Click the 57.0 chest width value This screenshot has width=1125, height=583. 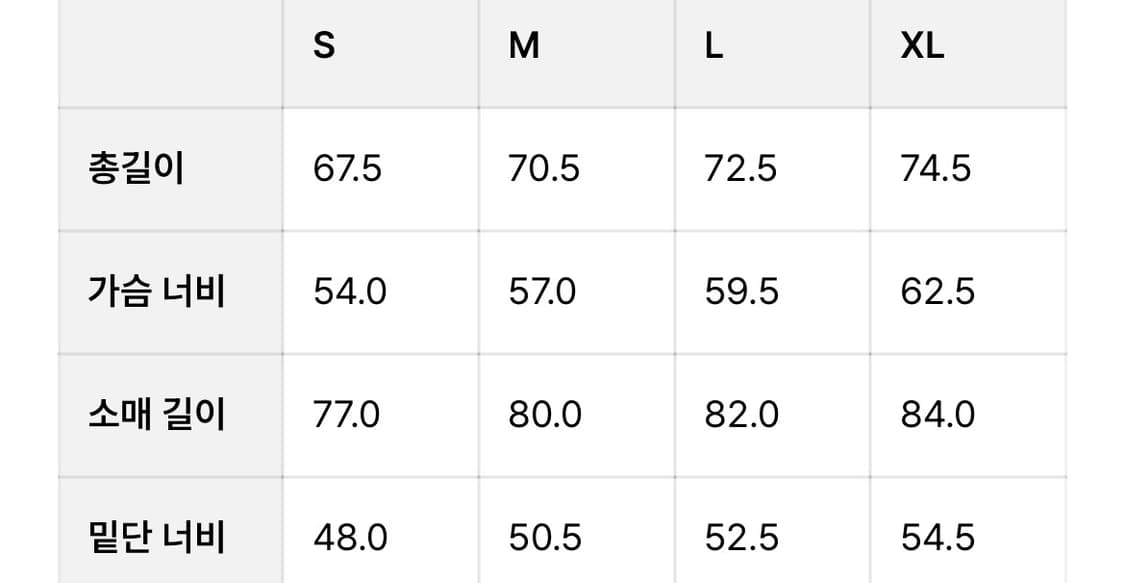coord(542,292)
